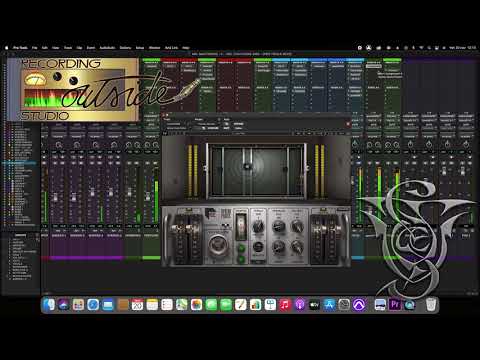The height and width of the screenshot is (360, 480).
Task: Open Trash in the Dock
Action: 431,305
